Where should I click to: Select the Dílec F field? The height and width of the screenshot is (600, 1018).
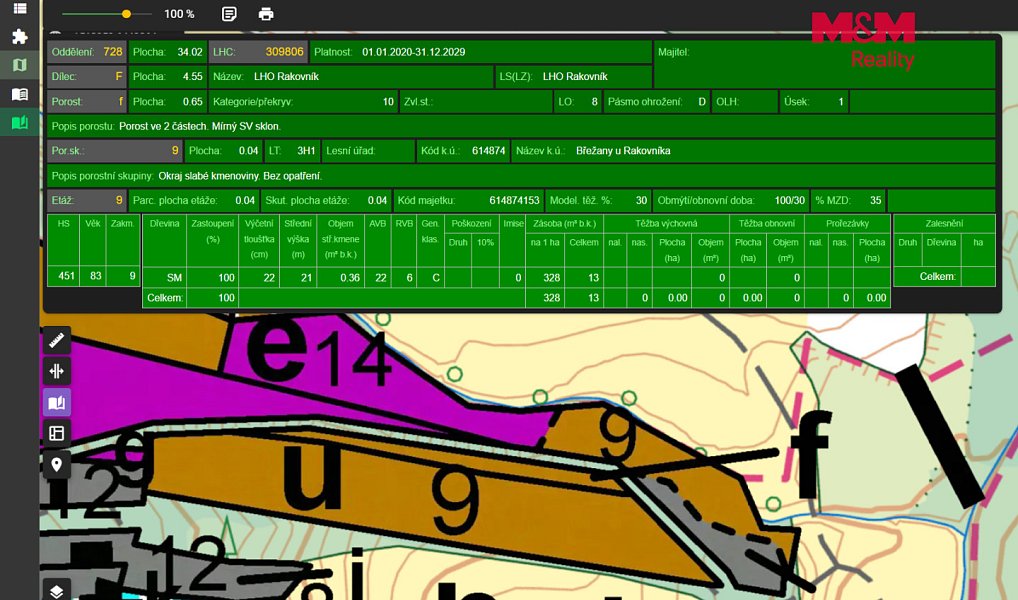click(87, 77)
